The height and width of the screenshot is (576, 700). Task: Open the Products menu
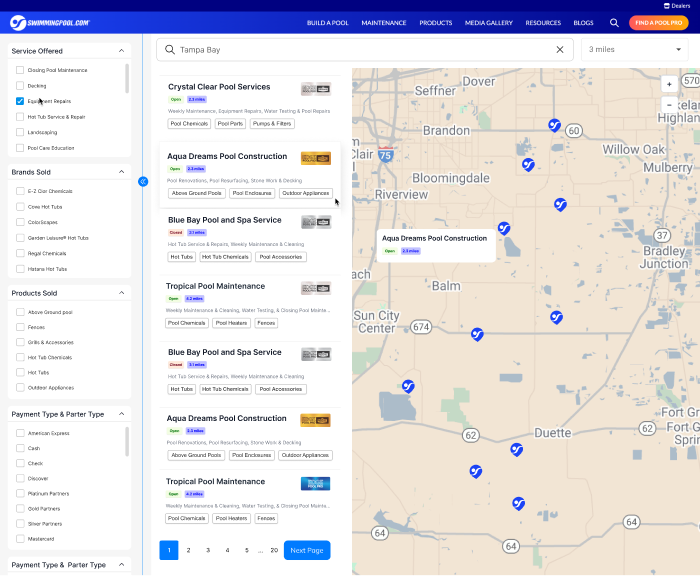pos(436,23)
